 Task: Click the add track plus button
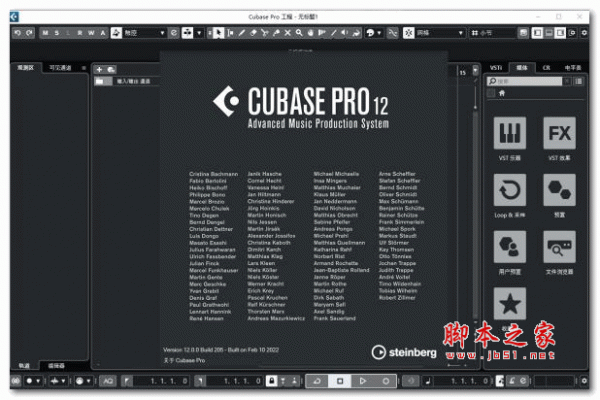click(99, 69)
